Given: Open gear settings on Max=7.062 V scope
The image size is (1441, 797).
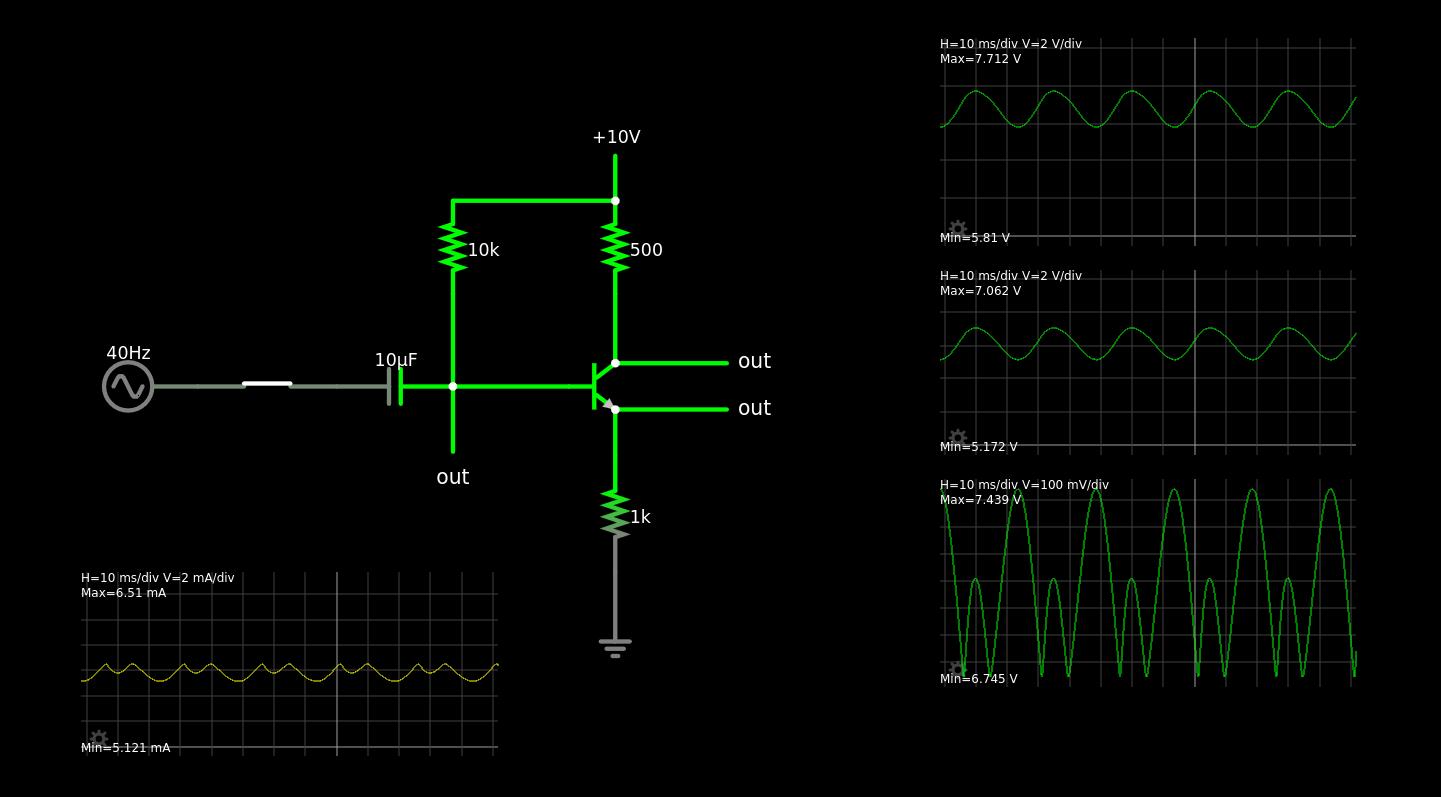Looking at the screenshot, I should 957,438.
